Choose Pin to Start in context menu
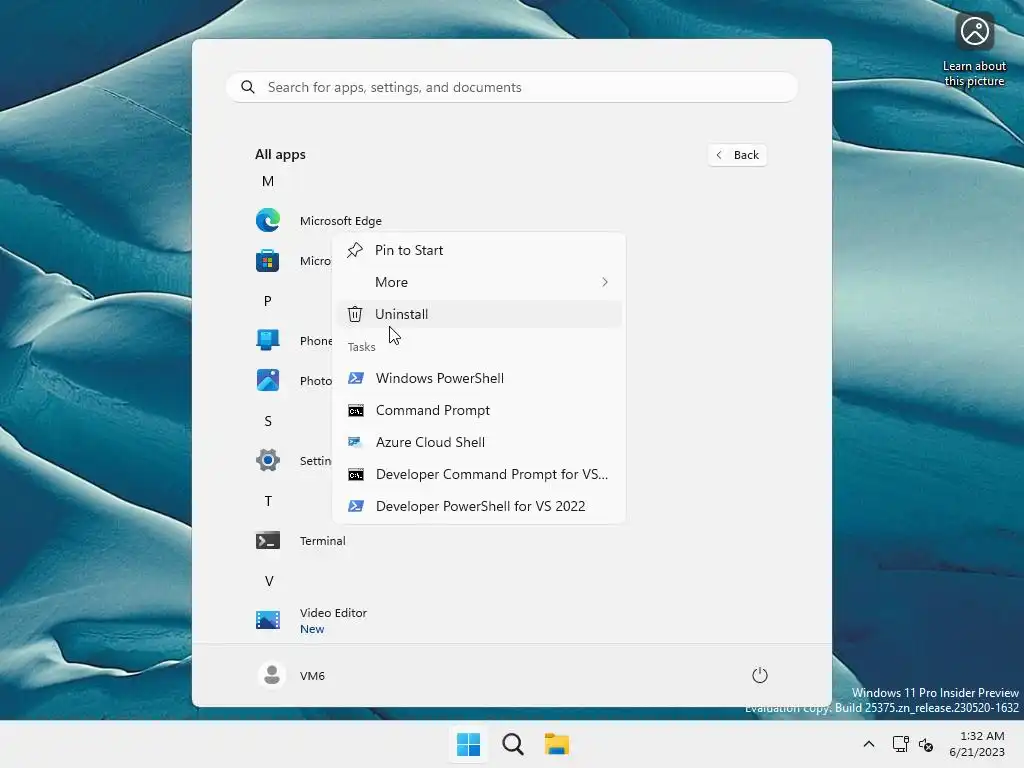The width and height of the screenshot is (1024, 768). (x=479, y=250)
